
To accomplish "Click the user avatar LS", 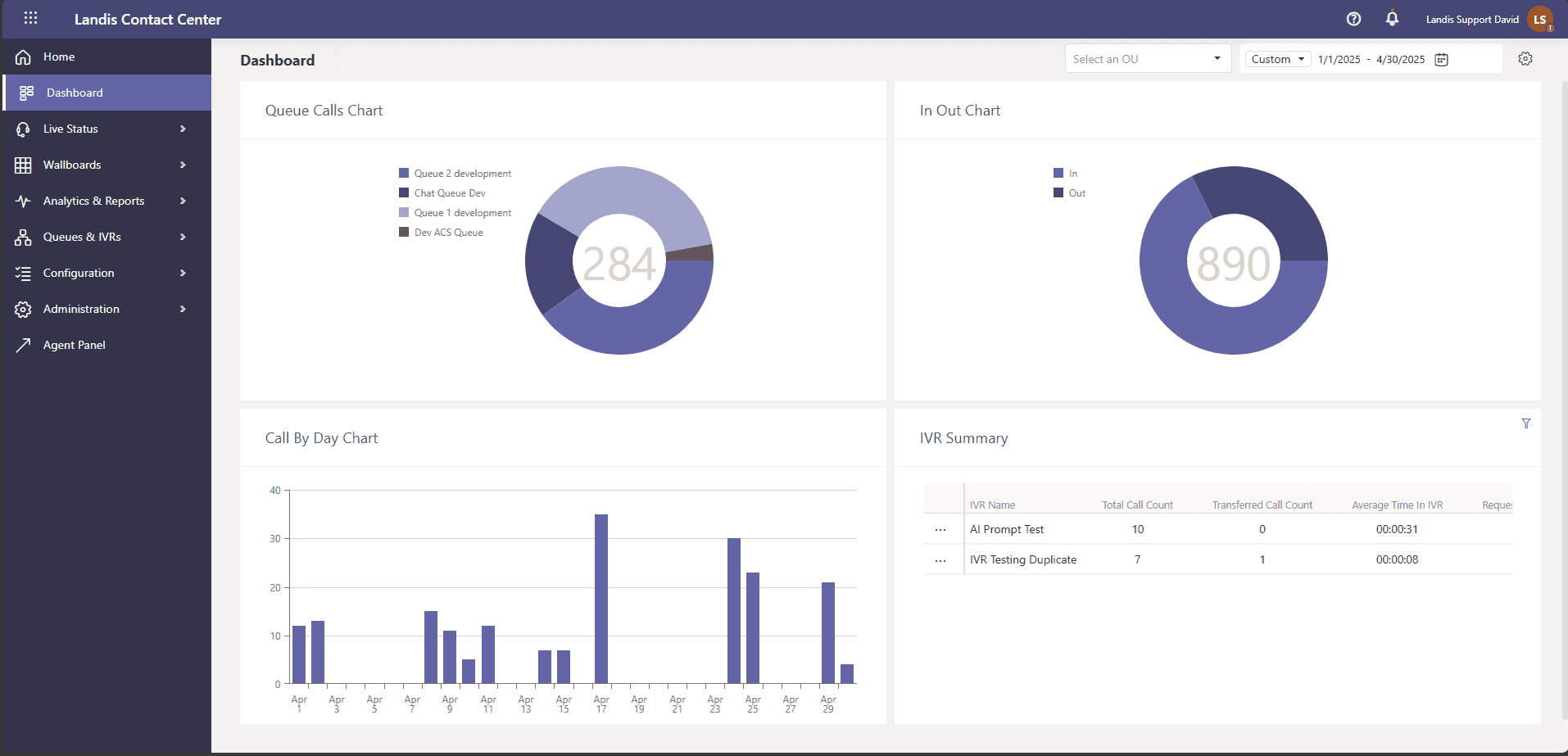I will [x=1539, y=20].
